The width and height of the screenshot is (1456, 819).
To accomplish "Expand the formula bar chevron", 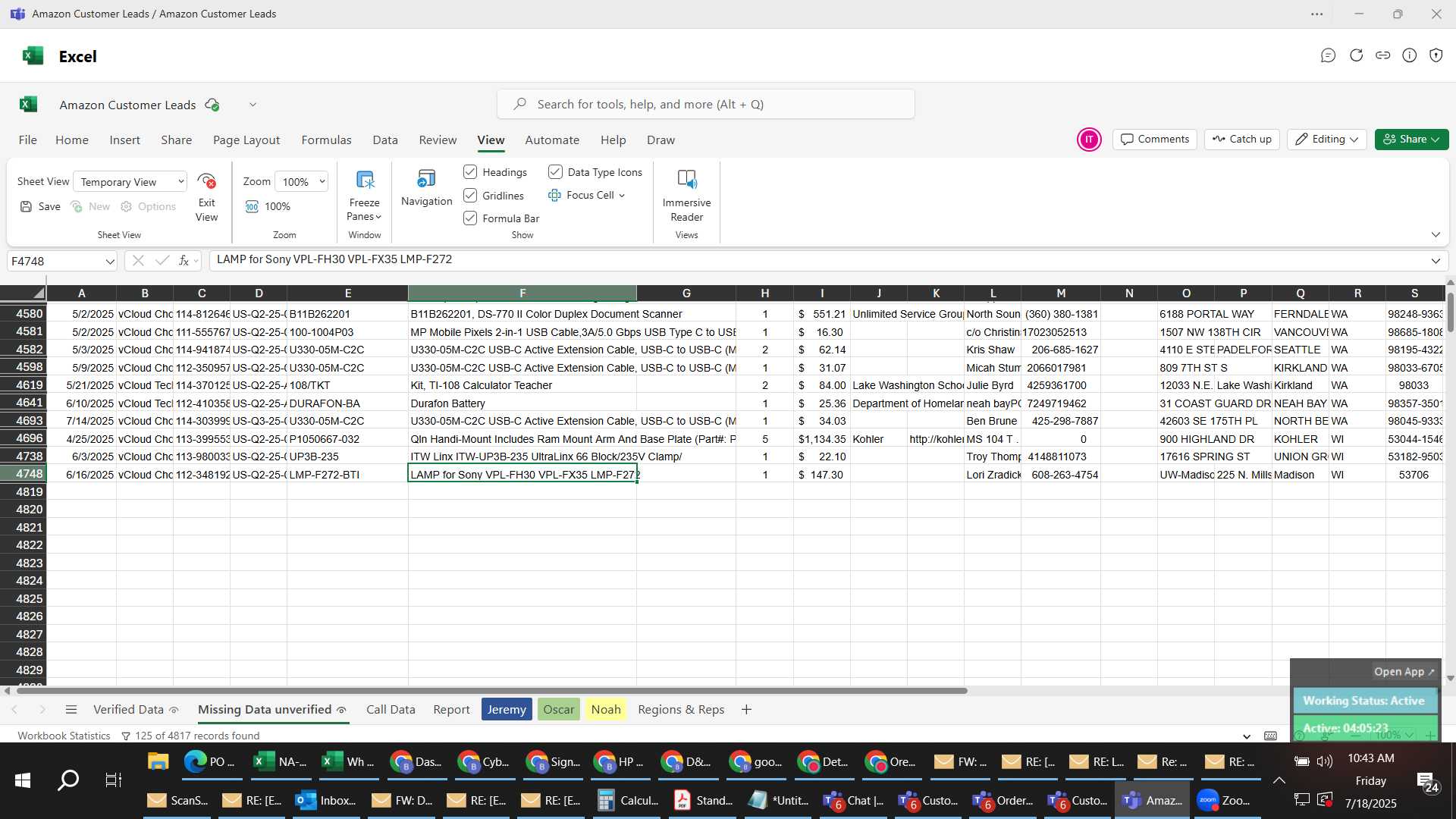I will click(1436, 261).
